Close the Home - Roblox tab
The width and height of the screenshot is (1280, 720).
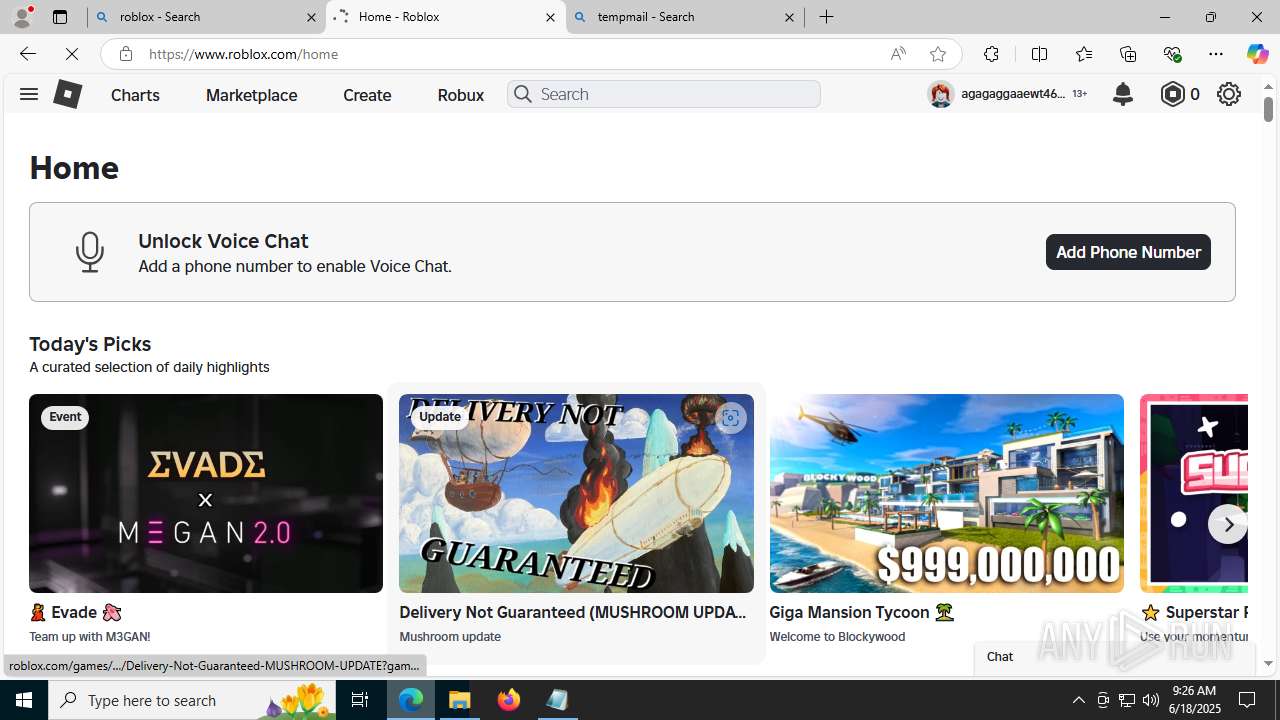(x=550, y=17)
